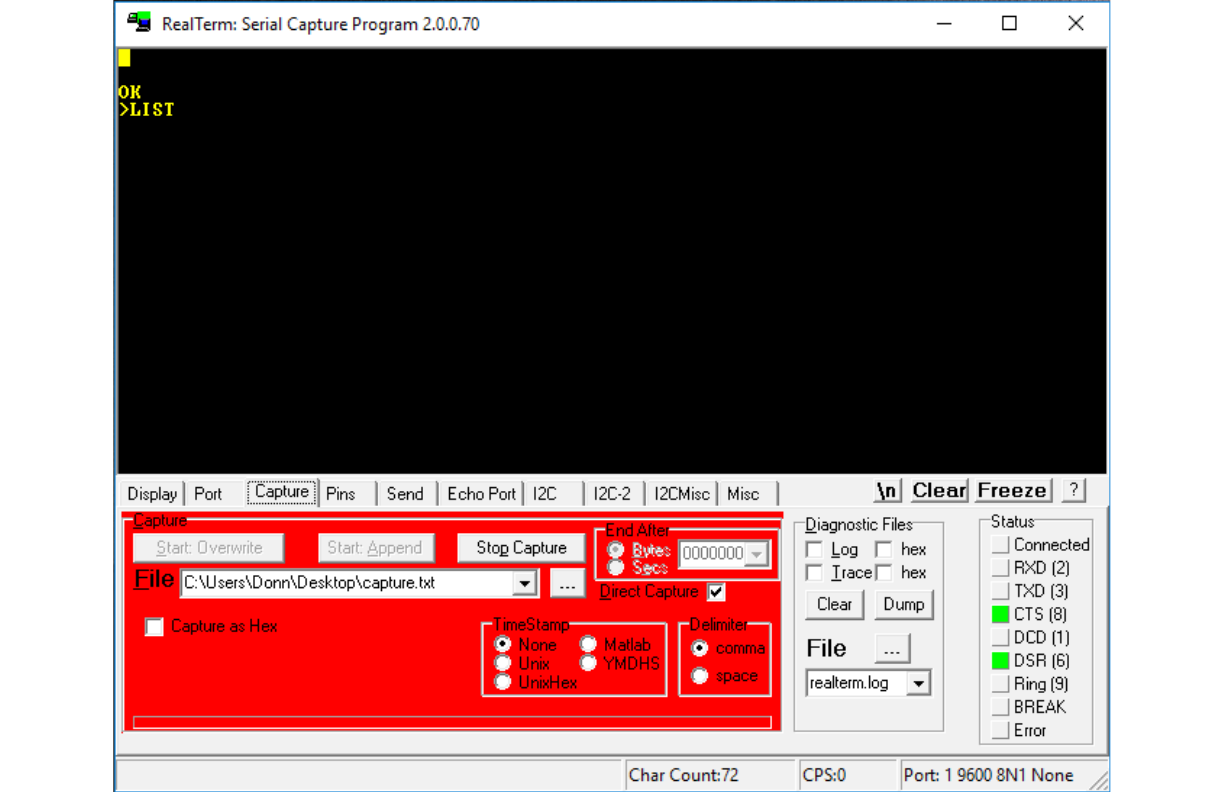The image size is (1224, 792).
Task: Select the Capture tab
Action: coord(282,492)
